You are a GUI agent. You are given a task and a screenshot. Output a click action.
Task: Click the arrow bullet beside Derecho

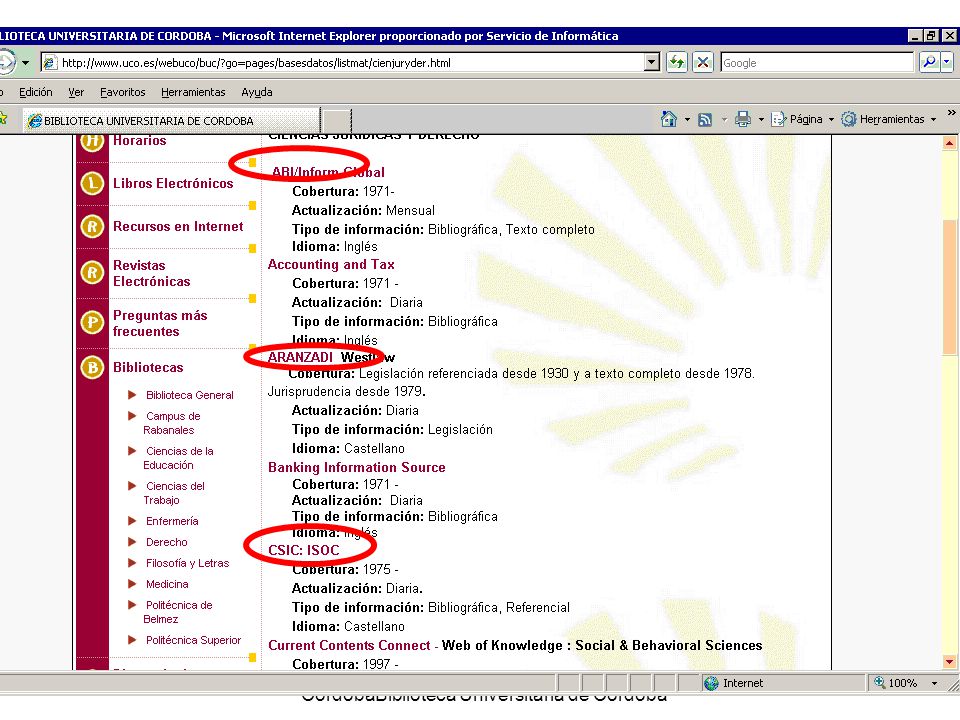[132, 542]
